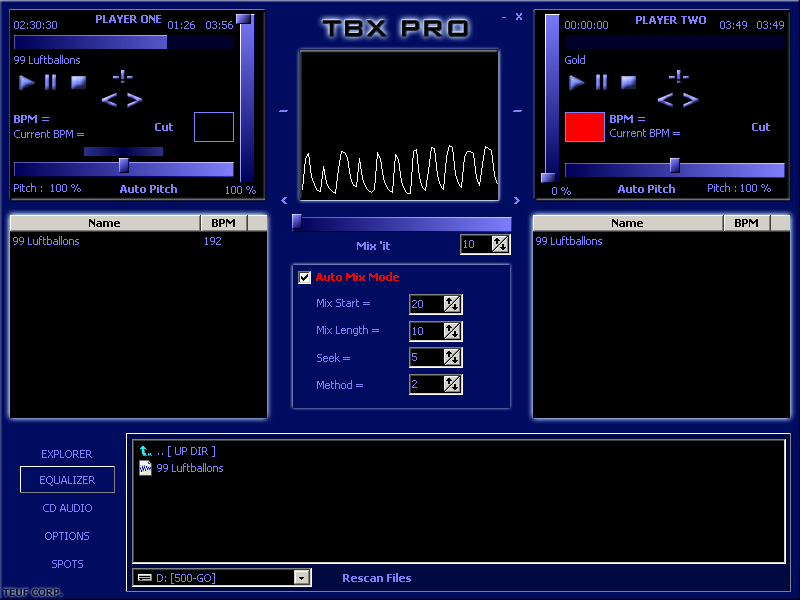
Task: Toggle the Auto Mix Mode checkbox
Action: click(305, 277)
